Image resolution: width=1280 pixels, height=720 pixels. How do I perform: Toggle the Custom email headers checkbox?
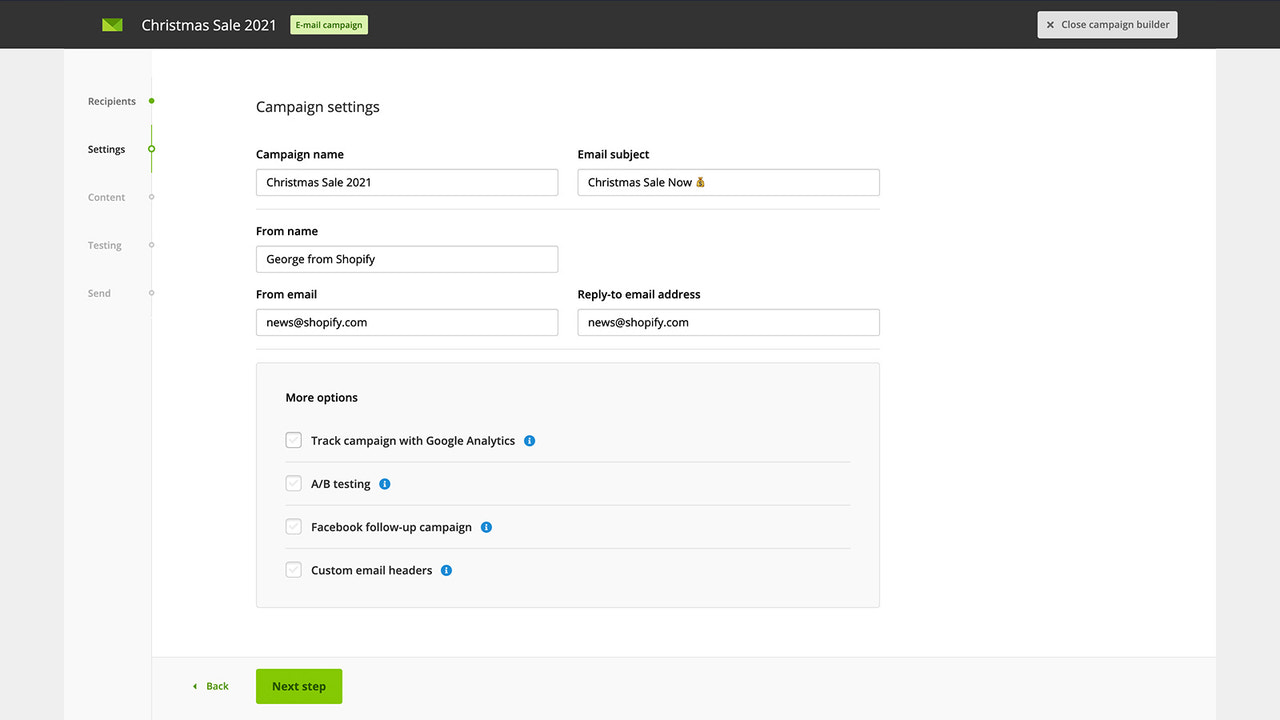coord(293,569)
